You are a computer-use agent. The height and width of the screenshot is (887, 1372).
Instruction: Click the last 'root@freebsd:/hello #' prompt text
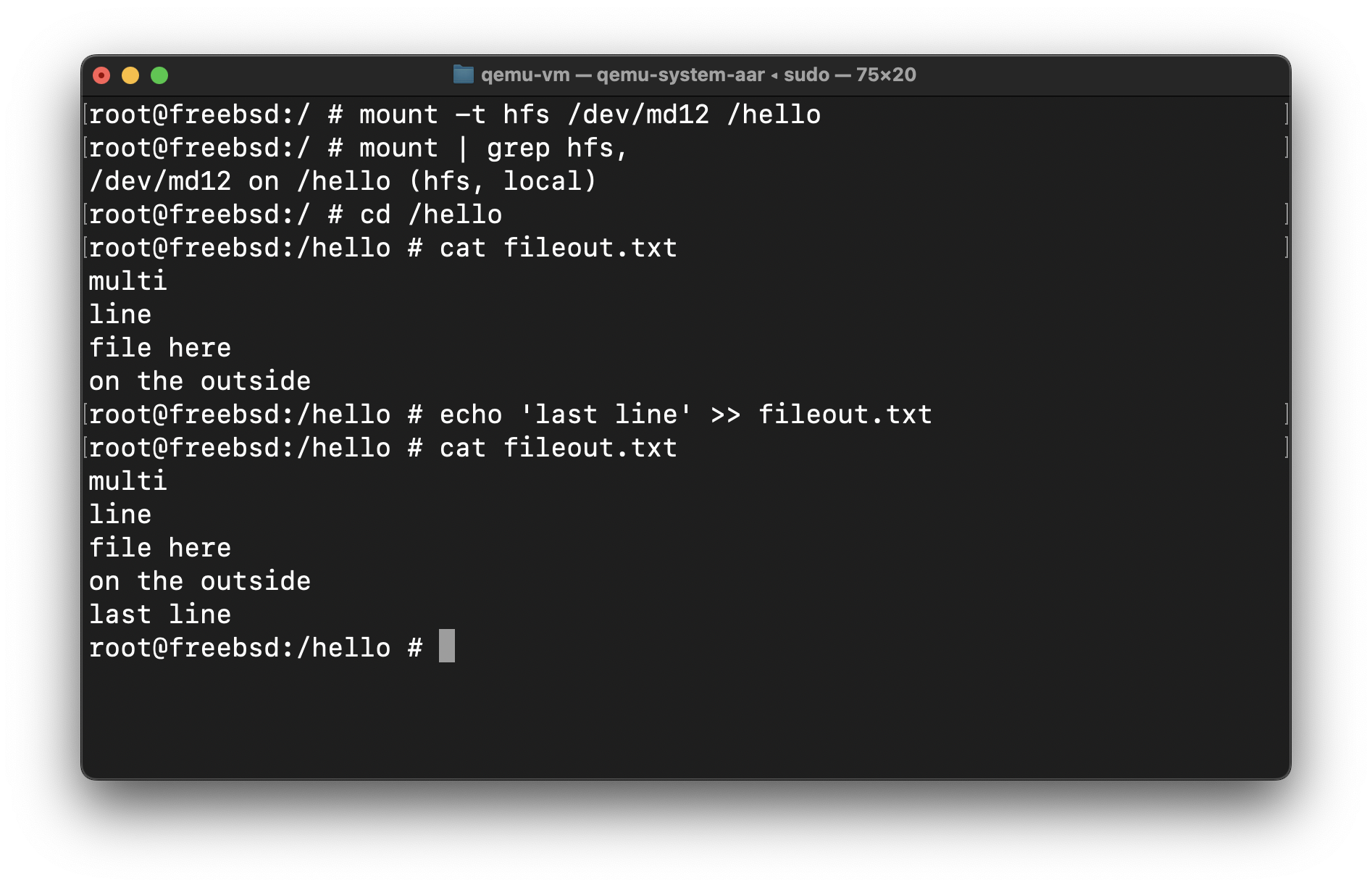[256, 648]
